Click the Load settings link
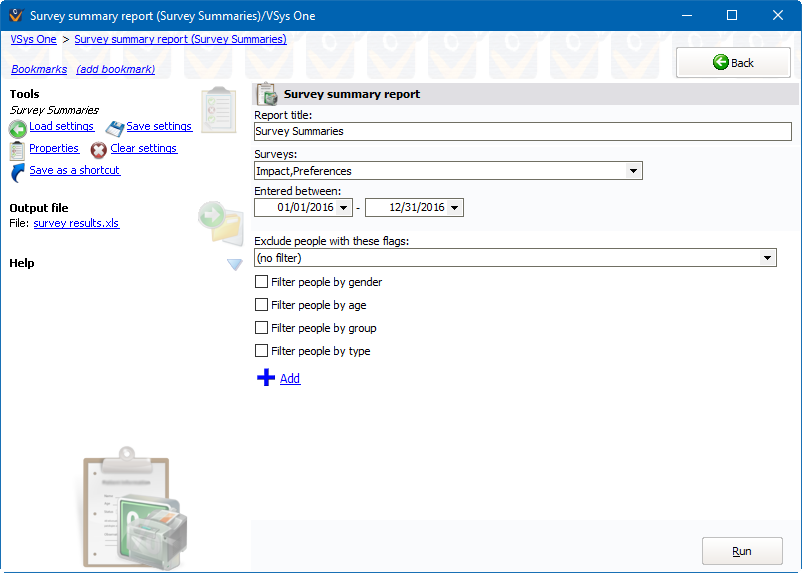This screenshot has width=802, height=573. click(x=61, y=126)
